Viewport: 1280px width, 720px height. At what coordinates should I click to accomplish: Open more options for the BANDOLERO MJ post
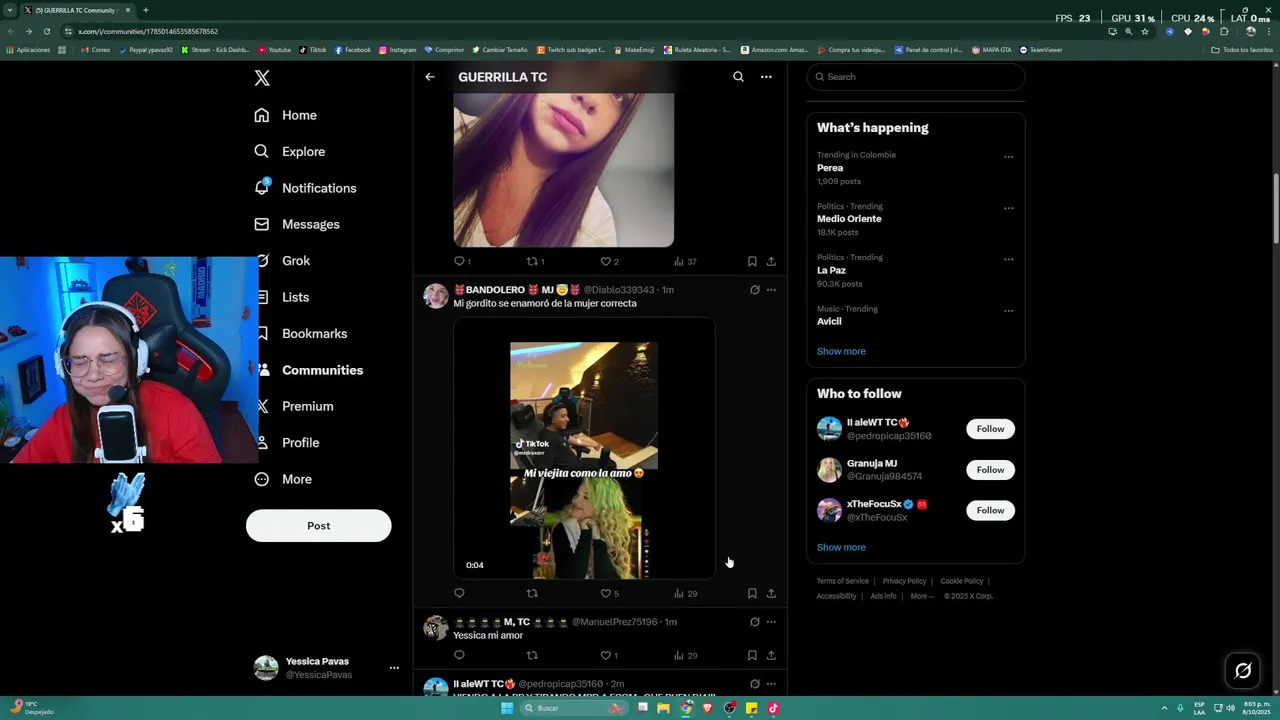[x=771, y=290]
